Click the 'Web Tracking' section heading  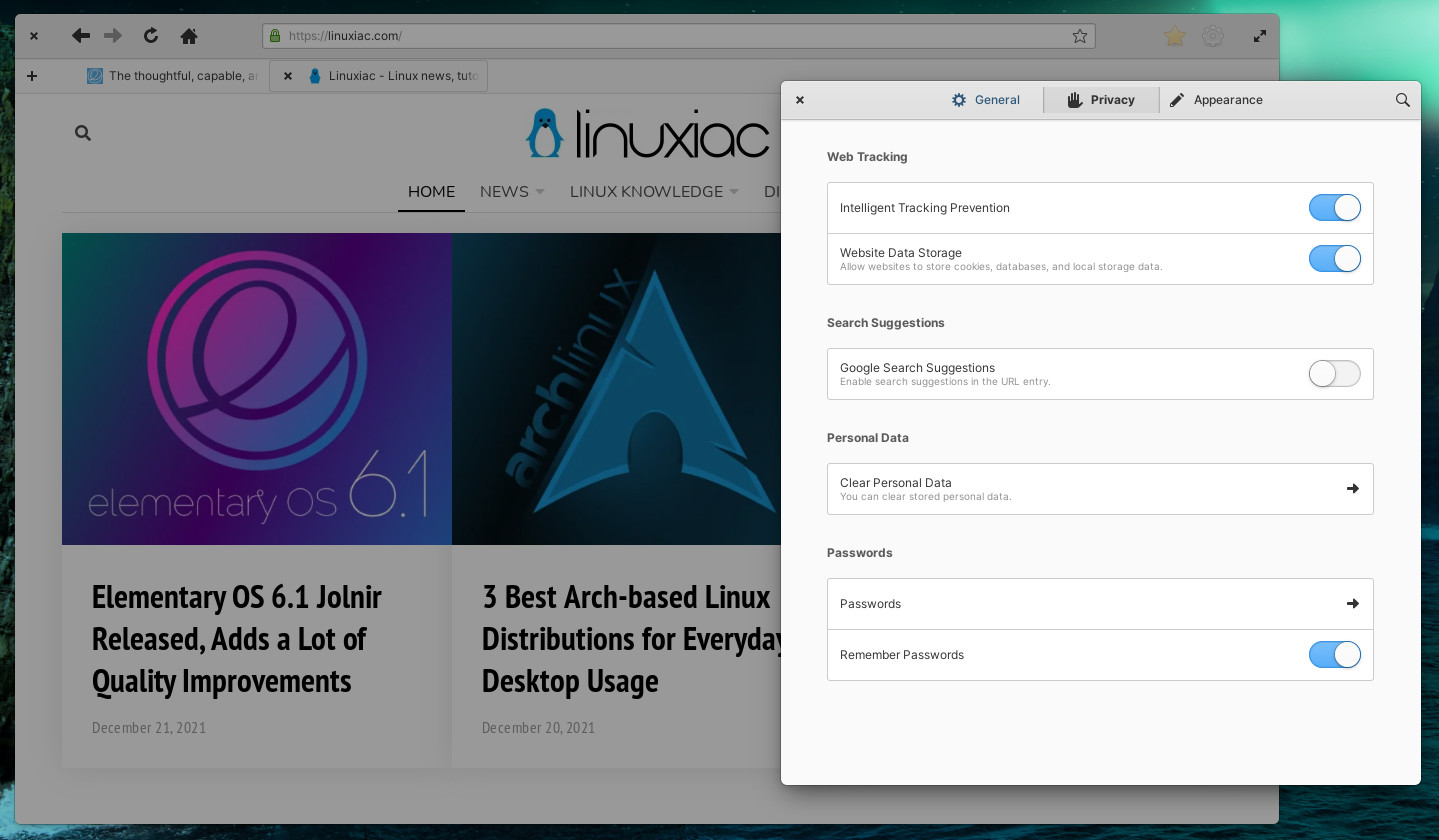(867, 157)
